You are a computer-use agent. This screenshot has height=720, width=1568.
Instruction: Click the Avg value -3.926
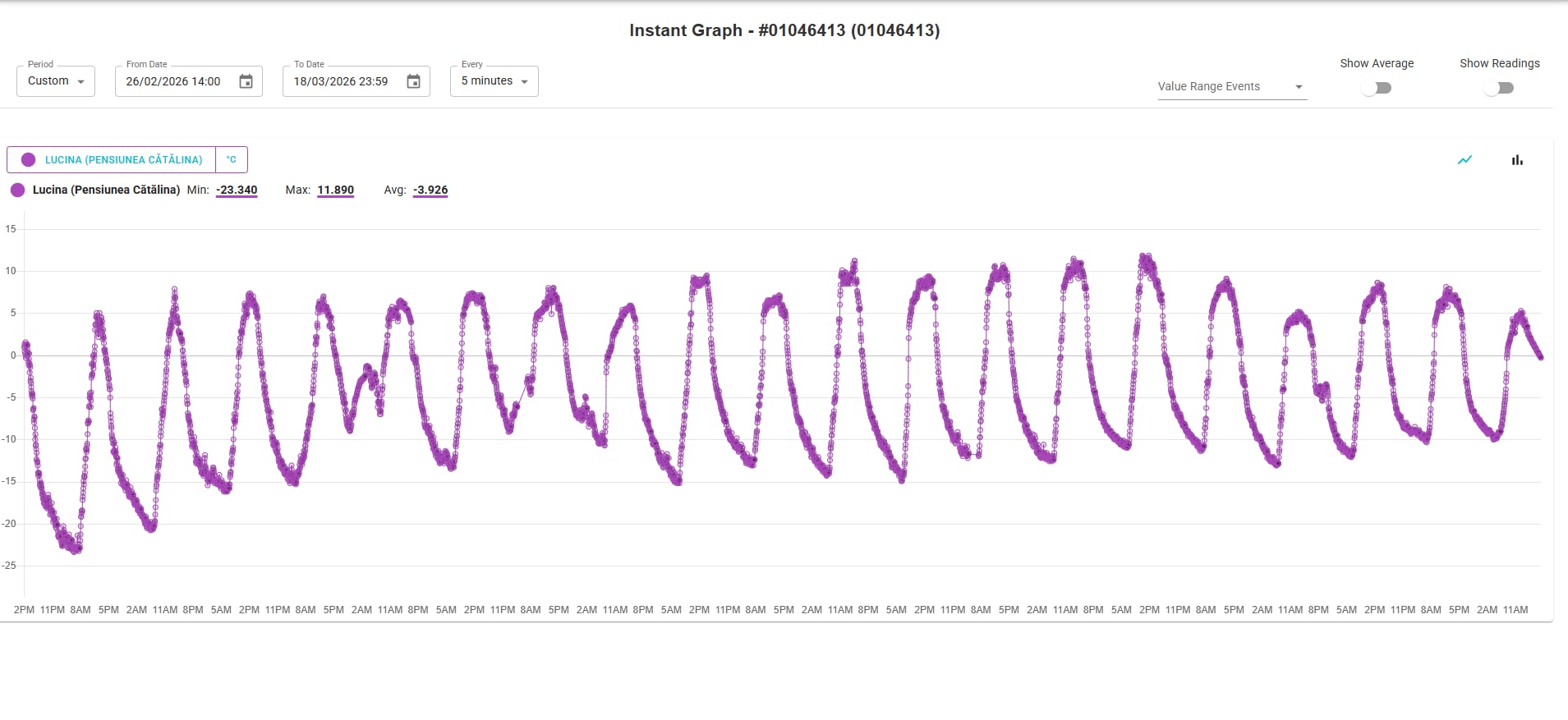point(430,190)
